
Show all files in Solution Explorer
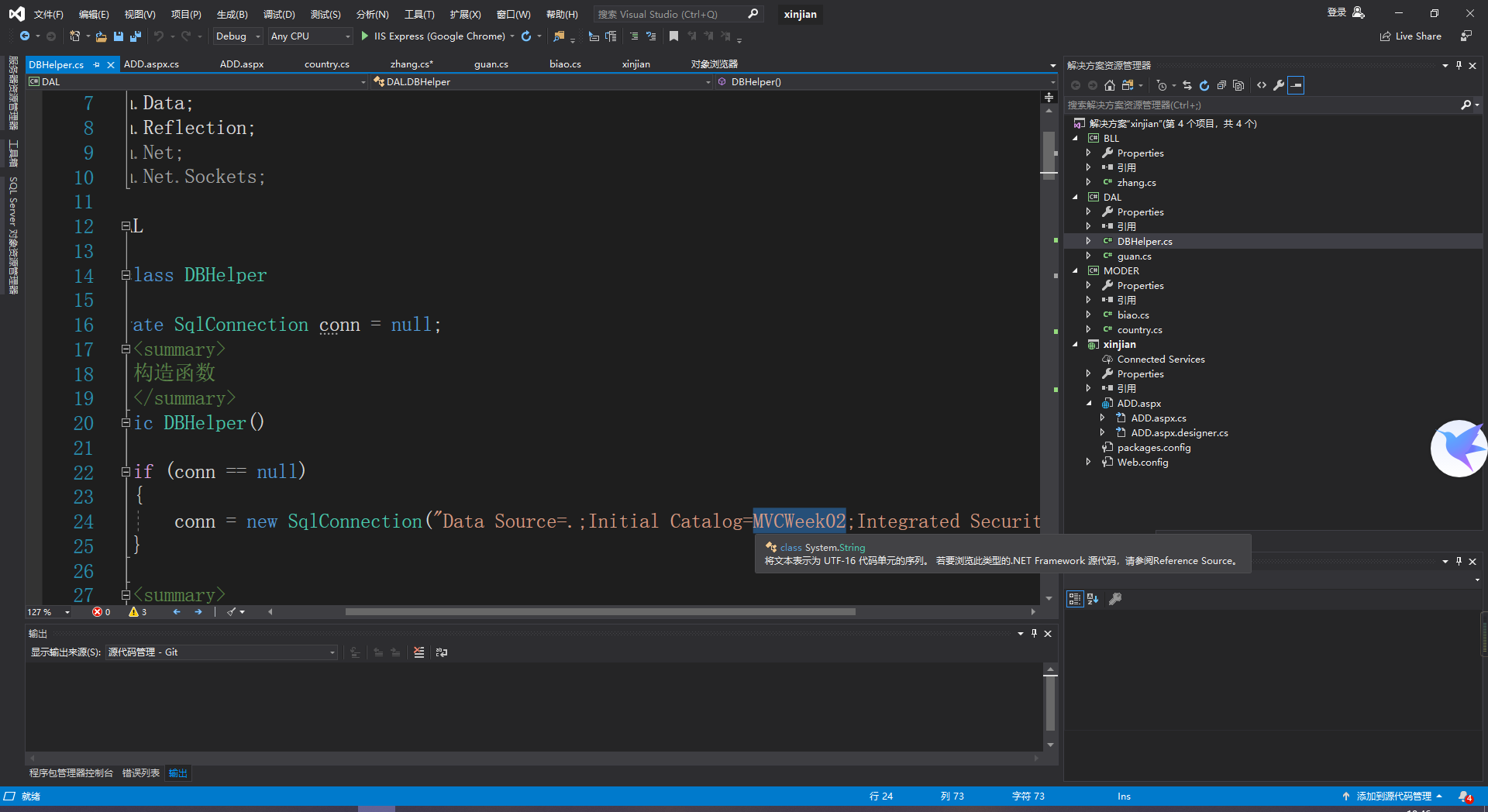point(1238,85)
